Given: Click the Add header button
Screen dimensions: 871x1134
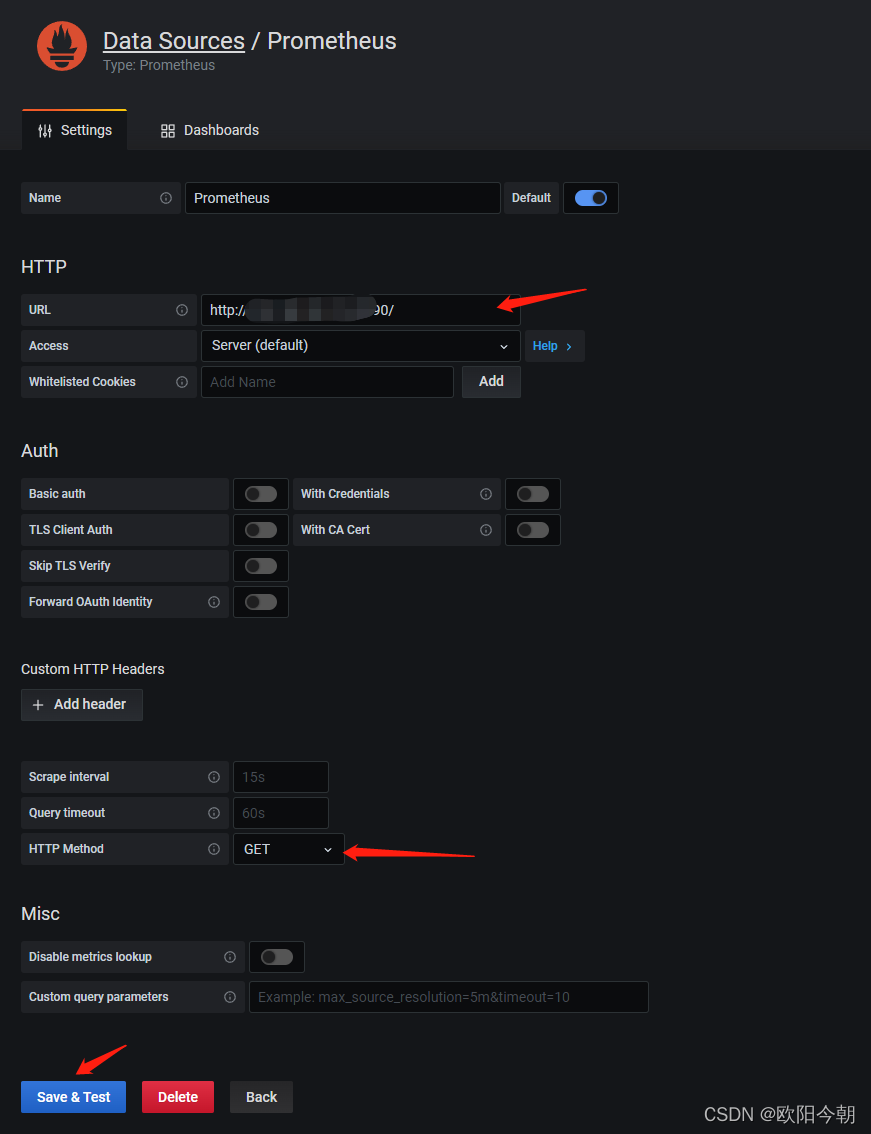Looking at the screenshot, I should pos(82,704).
